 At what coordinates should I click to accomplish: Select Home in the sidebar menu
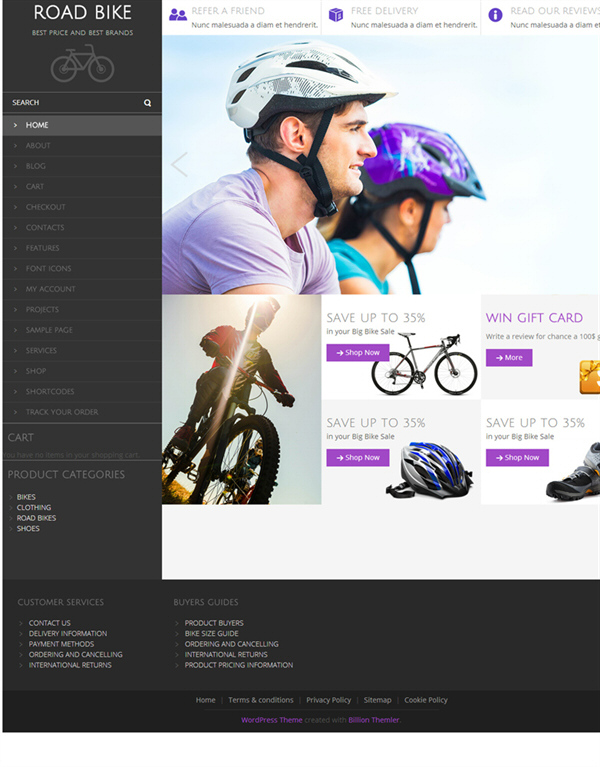(37, 125)
